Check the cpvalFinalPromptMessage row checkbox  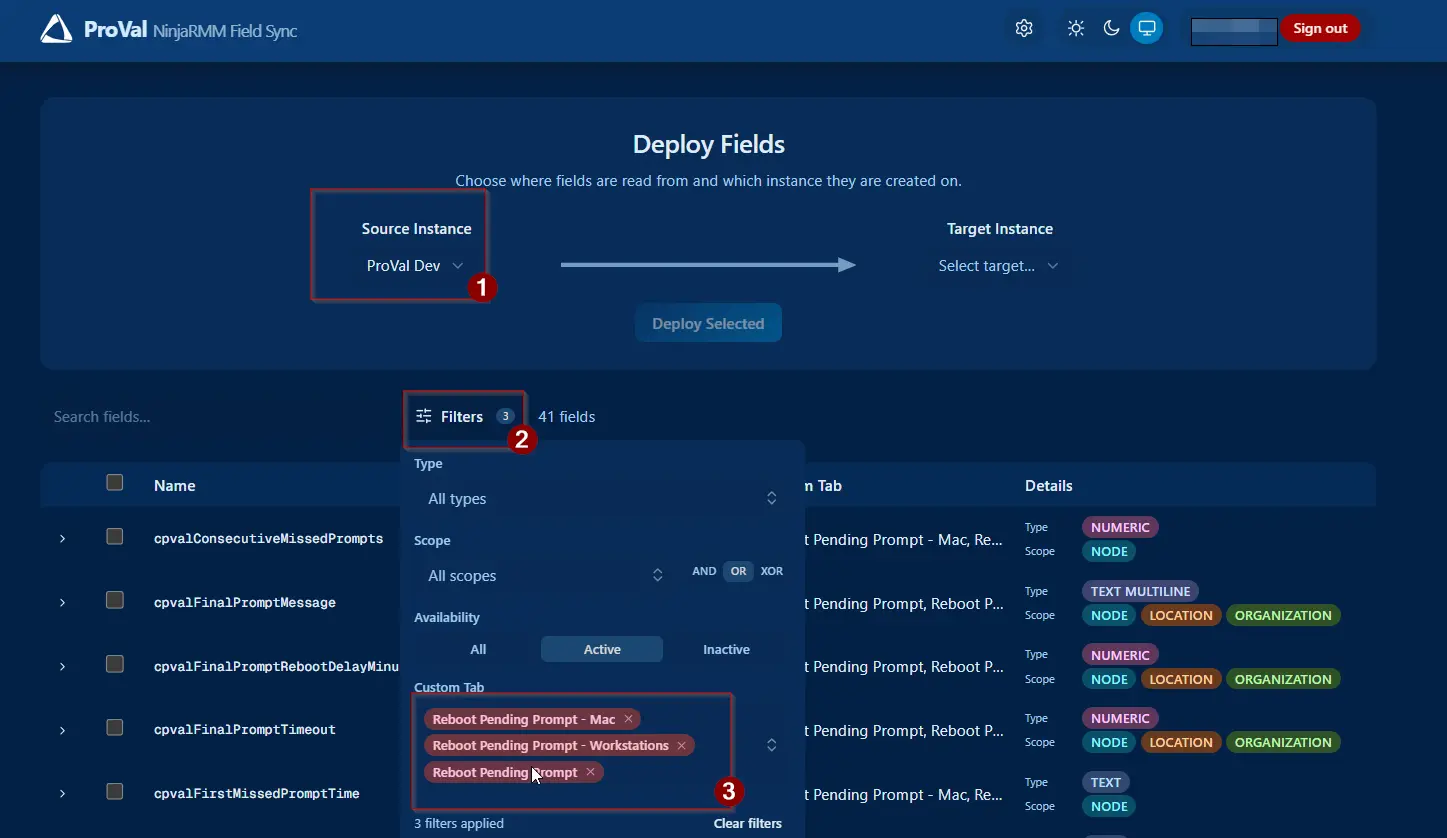(x=115, y=600)
